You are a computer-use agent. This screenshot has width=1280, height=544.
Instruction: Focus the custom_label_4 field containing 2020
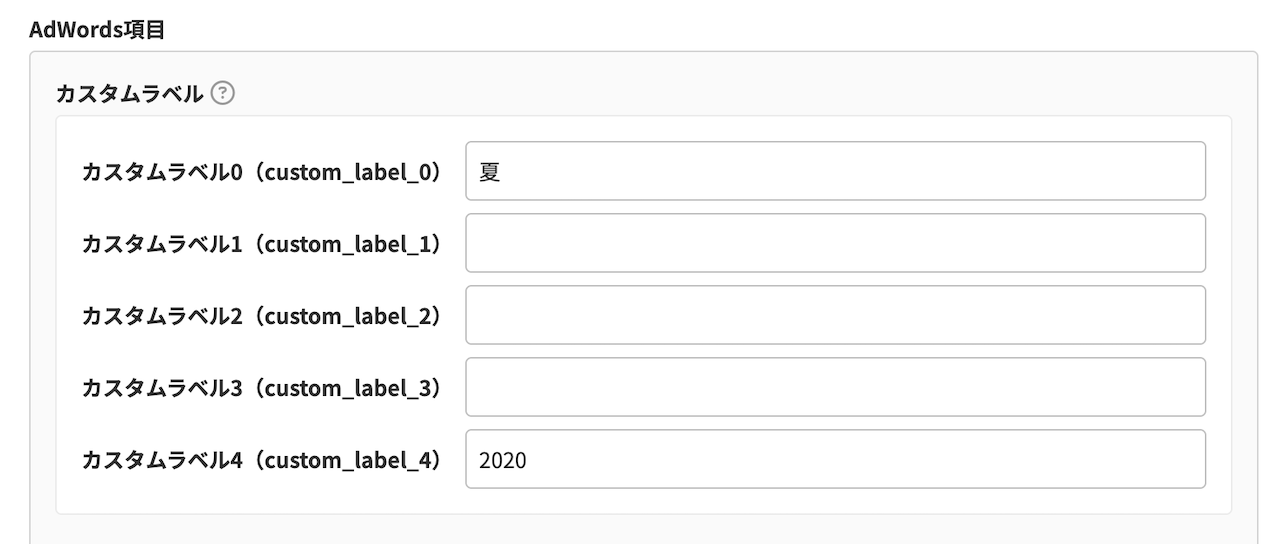[835, 459]
